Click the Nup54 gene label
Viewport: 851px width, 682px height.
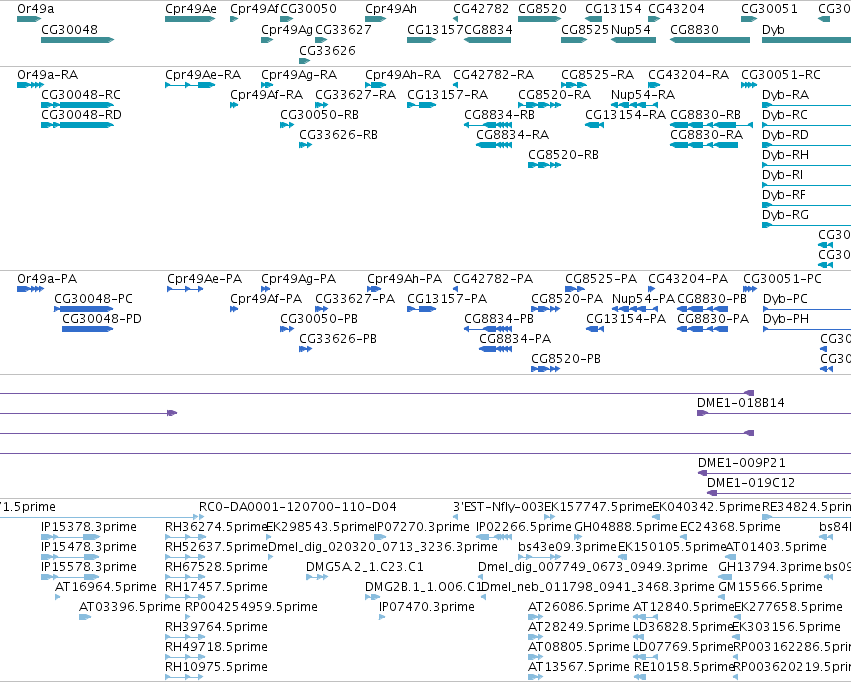(631, 30)
